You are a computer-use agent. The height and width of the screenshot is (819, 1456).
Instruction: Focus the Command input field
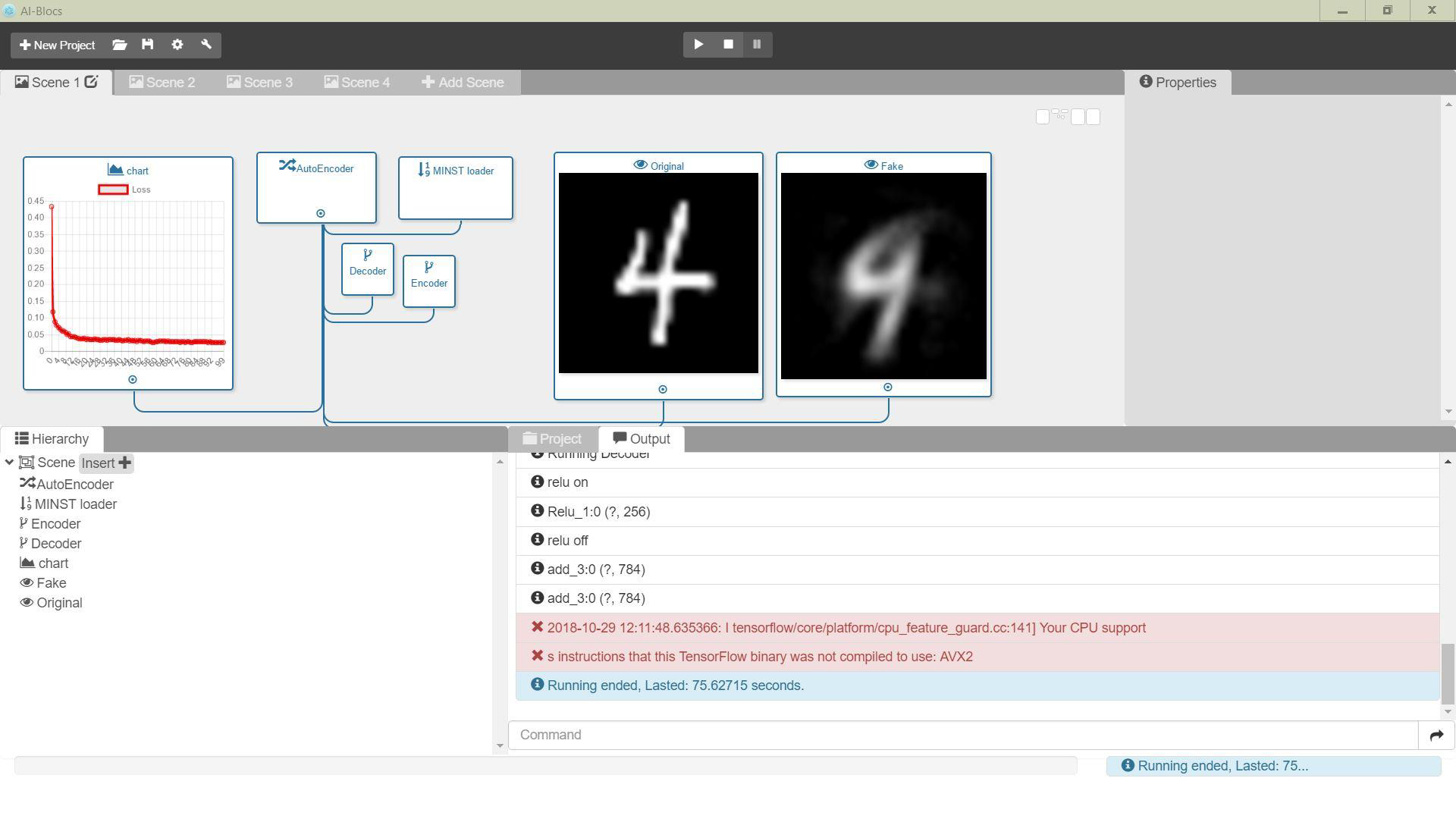963,735
